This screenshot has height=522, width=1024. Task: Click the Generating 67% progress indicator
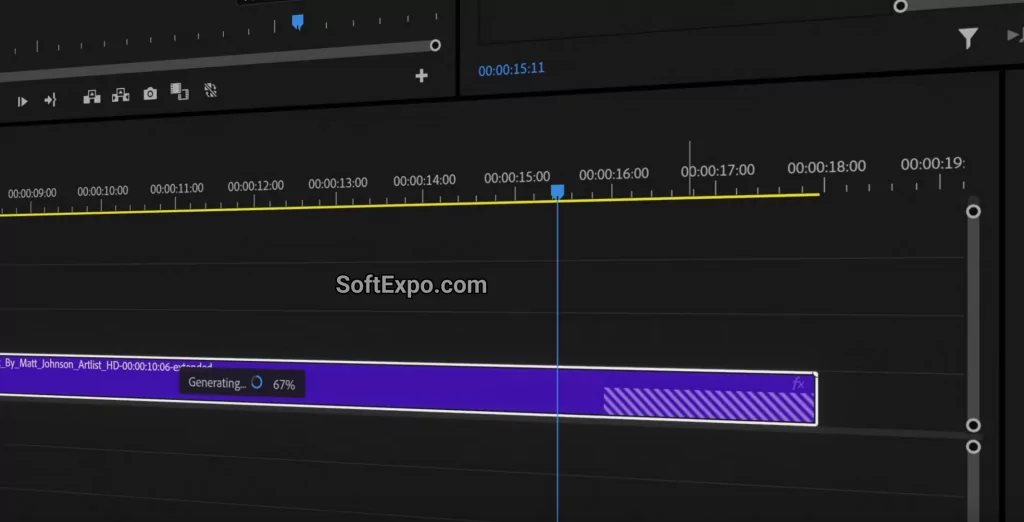point(242,384)
